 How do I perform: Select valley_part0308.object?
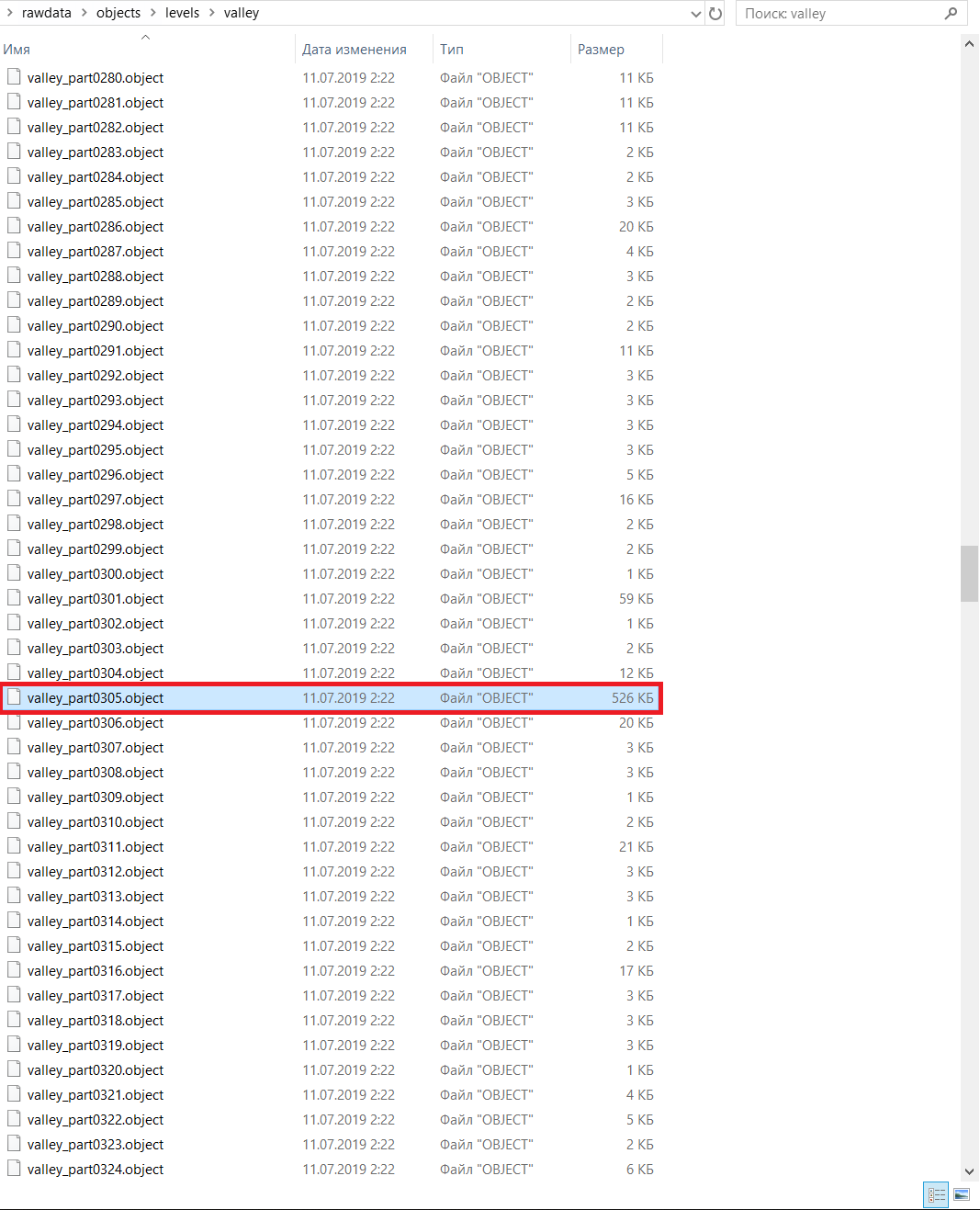(96, 772)
